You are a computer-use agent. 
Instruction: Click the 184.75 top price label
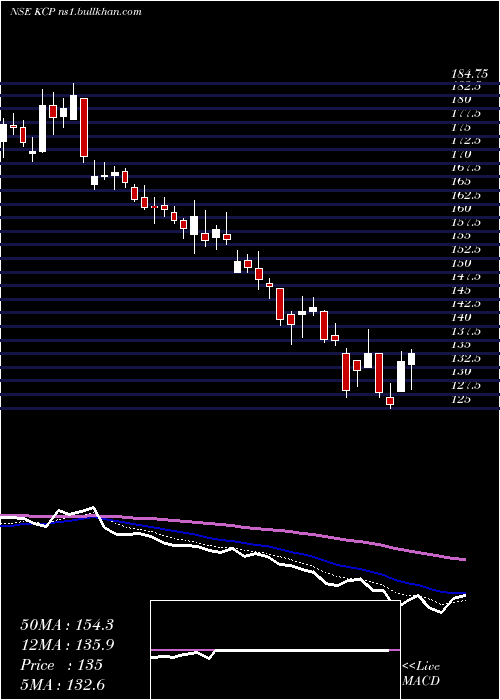tap(468, 74)
